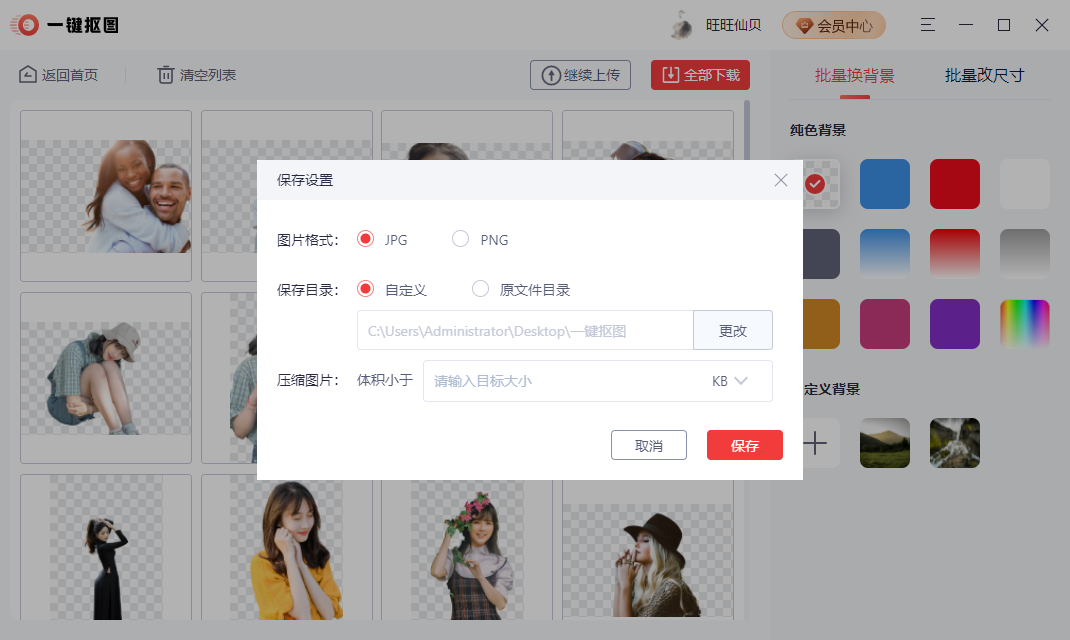Select the JPG format radio button
This screenshot has height=640, width=1070.
[366, 239]
